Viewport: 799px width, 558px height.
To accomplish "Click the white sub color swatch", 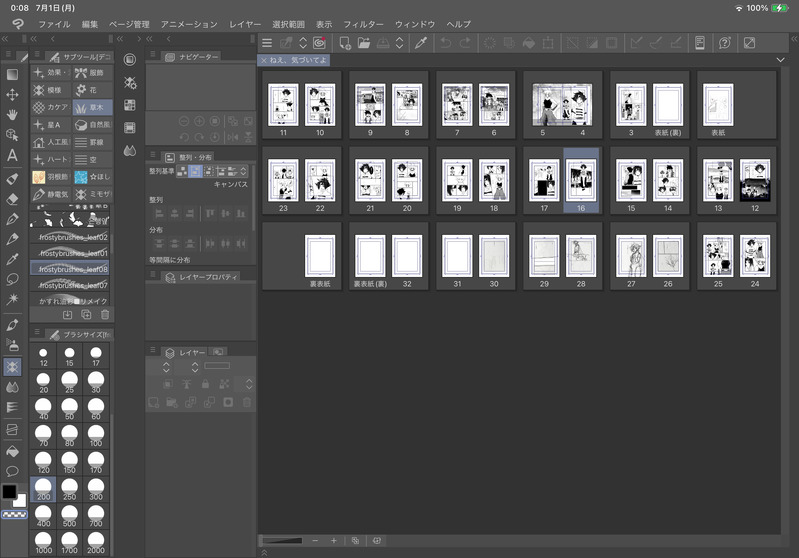I will click(x=20, y=502).
